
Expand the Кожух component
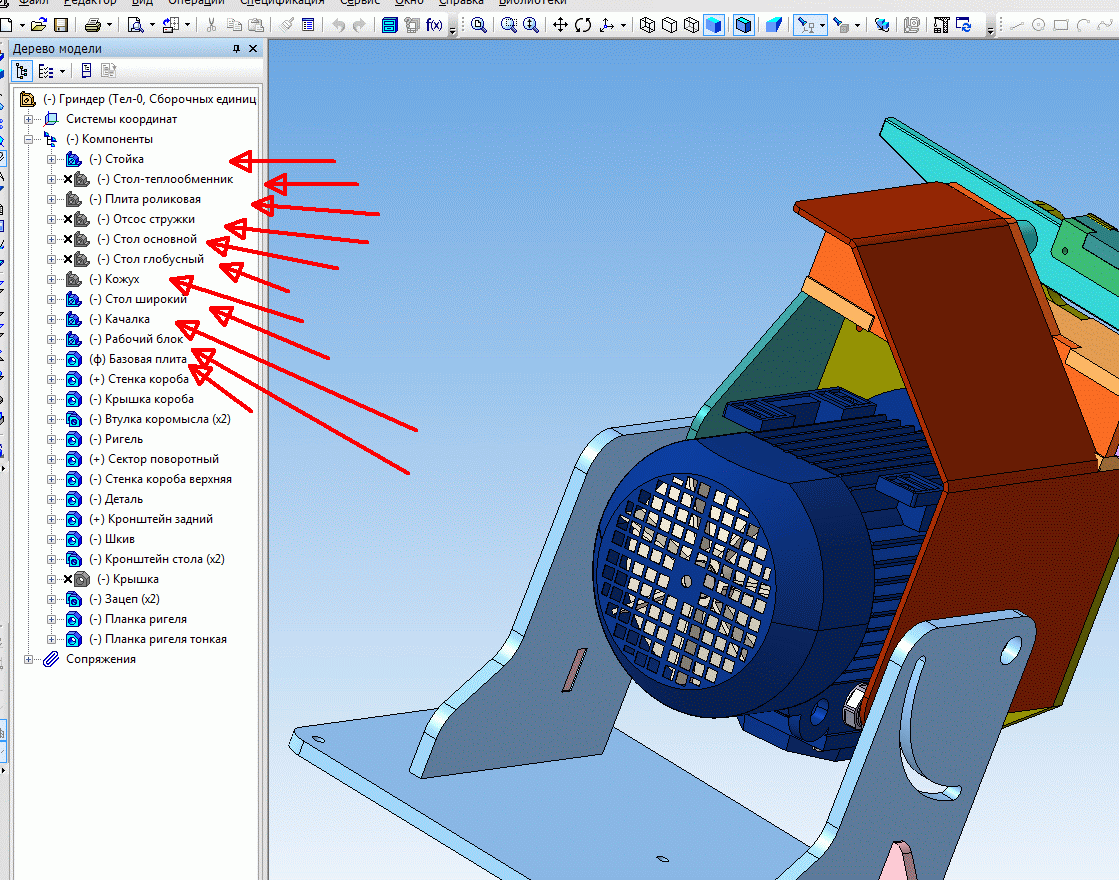[51, 279]
